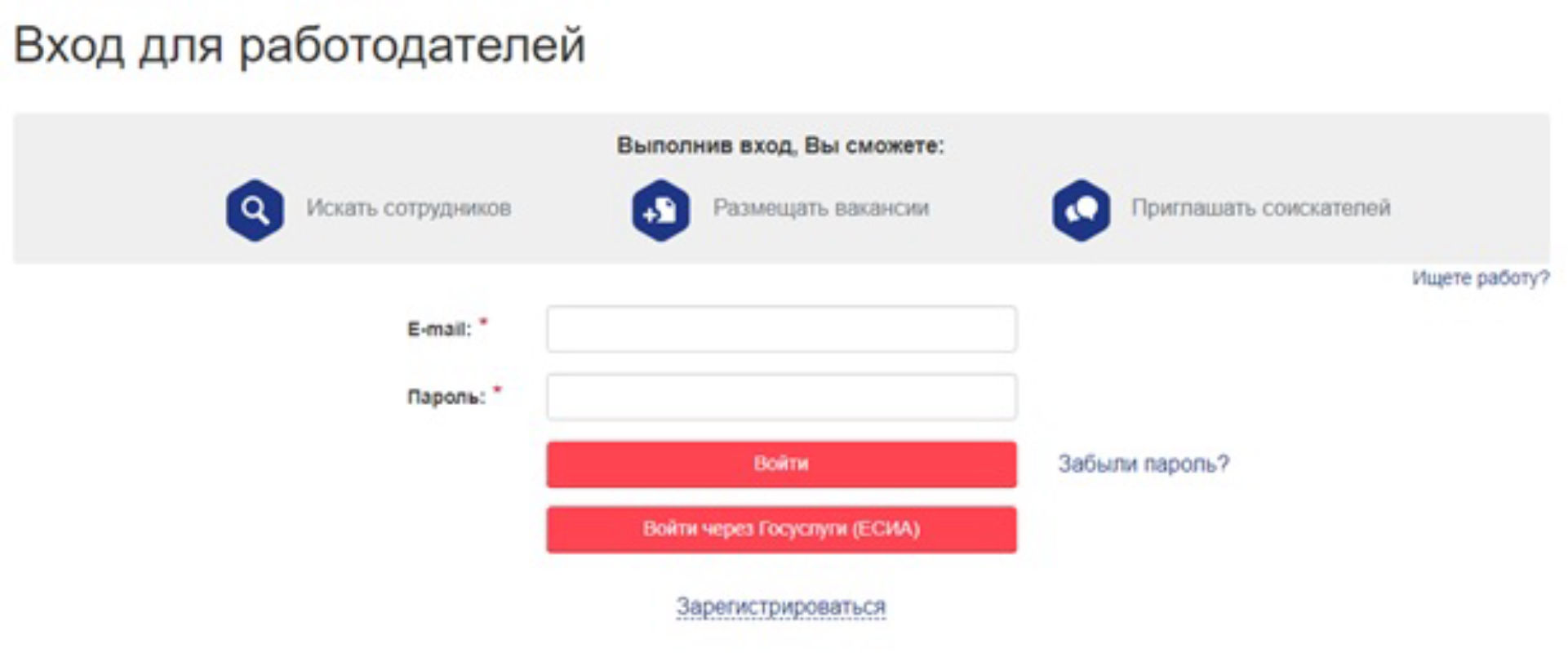The width and height of the screenshot is (1568, 653).
Task: Click the 'Вход для работодателей' heading
Action: (300, 46)
